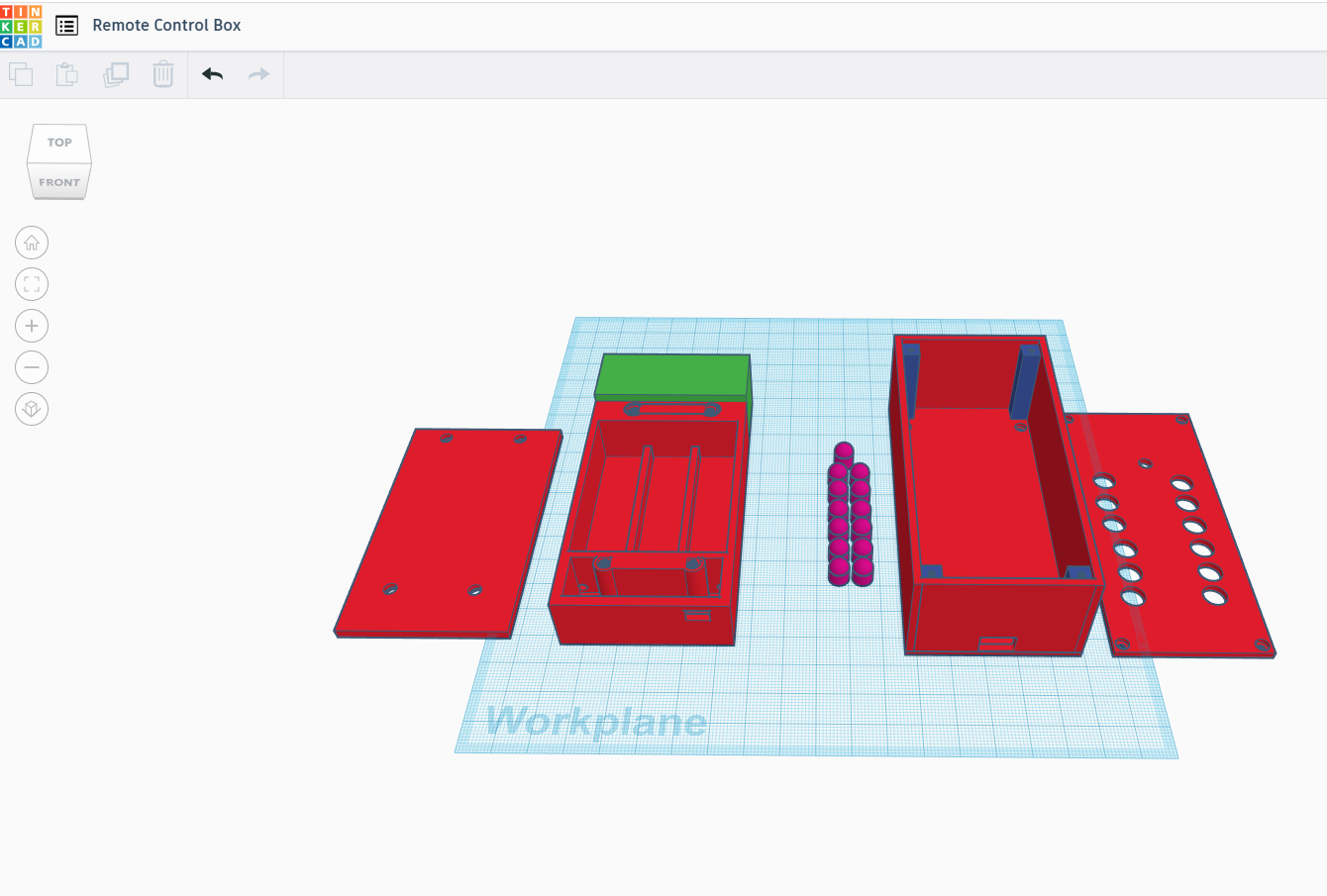The image size is (1327, 896).
Task: Zoom in on the workplane
Action: tap(32, 326)
